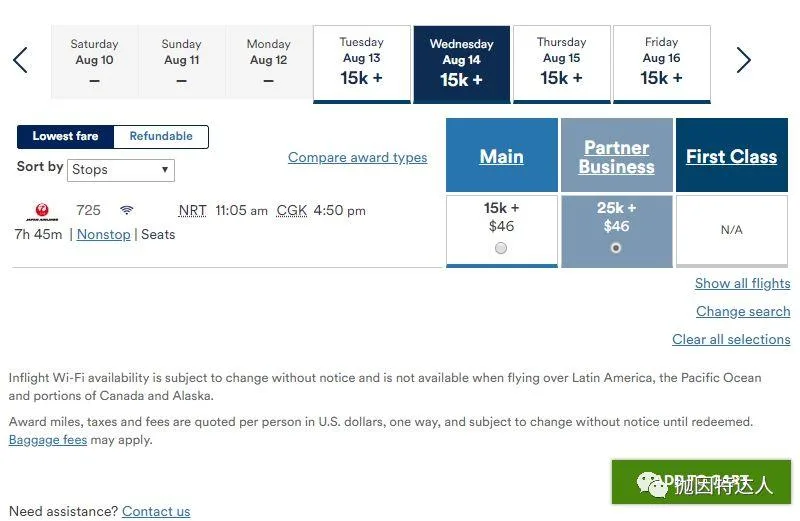Click the WeChat watermark icon
Viewport: 800px width, 521px height.
coord(652,484)
